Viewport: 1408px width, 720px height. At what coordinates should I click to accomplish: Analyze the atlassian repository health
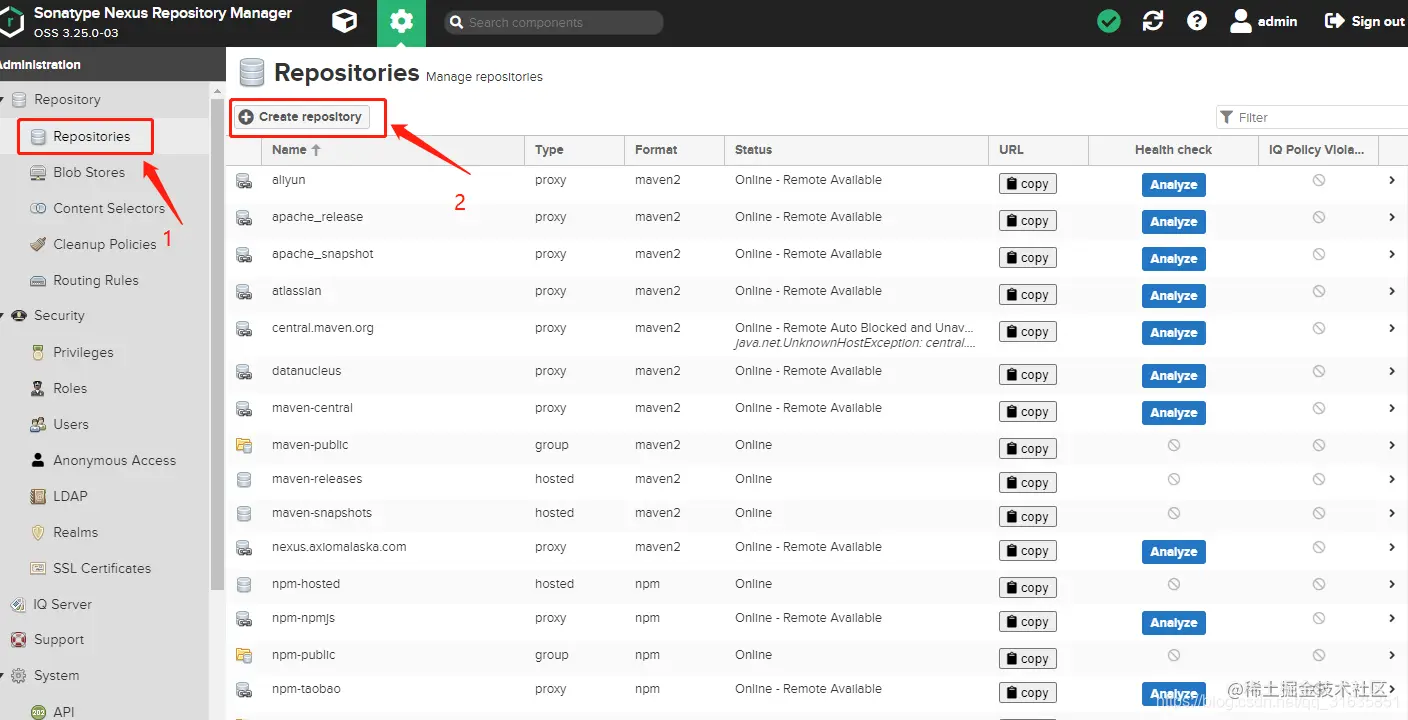tap(1174, 296)
